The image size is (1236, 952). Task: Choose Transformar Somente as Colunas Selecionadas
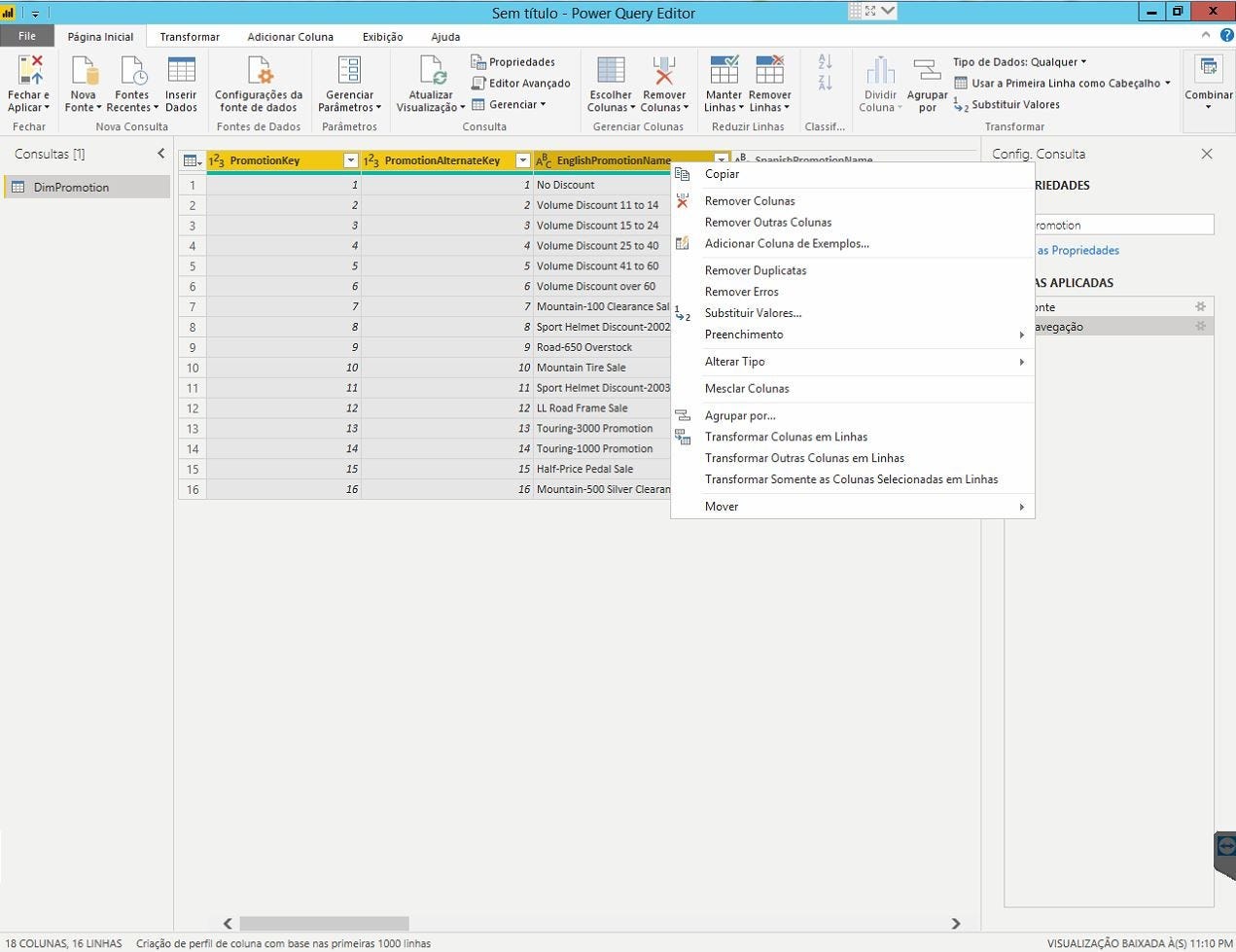[852, 479]
